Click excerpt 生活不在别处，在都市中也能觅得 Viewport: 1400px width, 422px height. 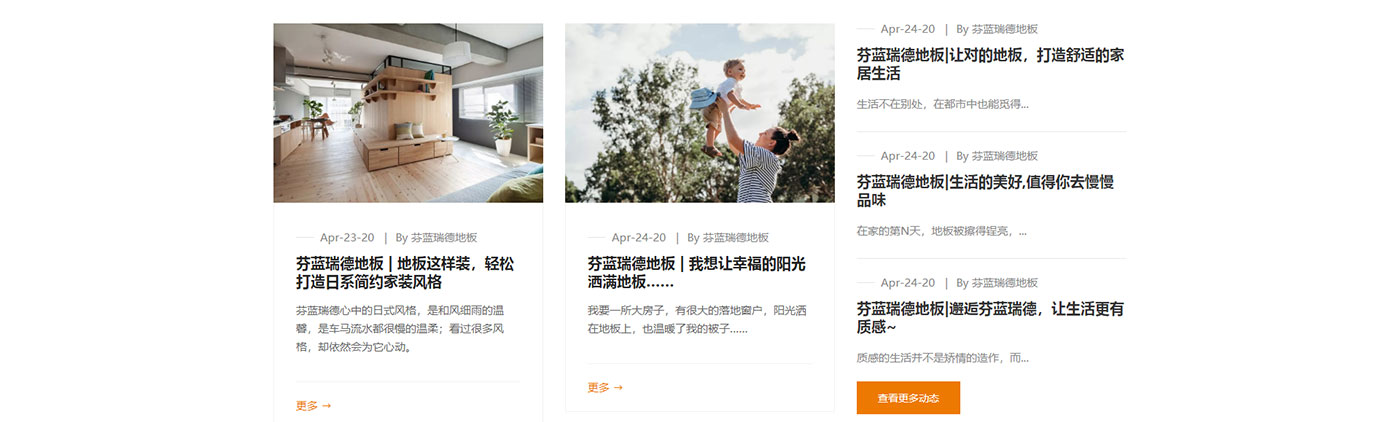tap(942, 104)
